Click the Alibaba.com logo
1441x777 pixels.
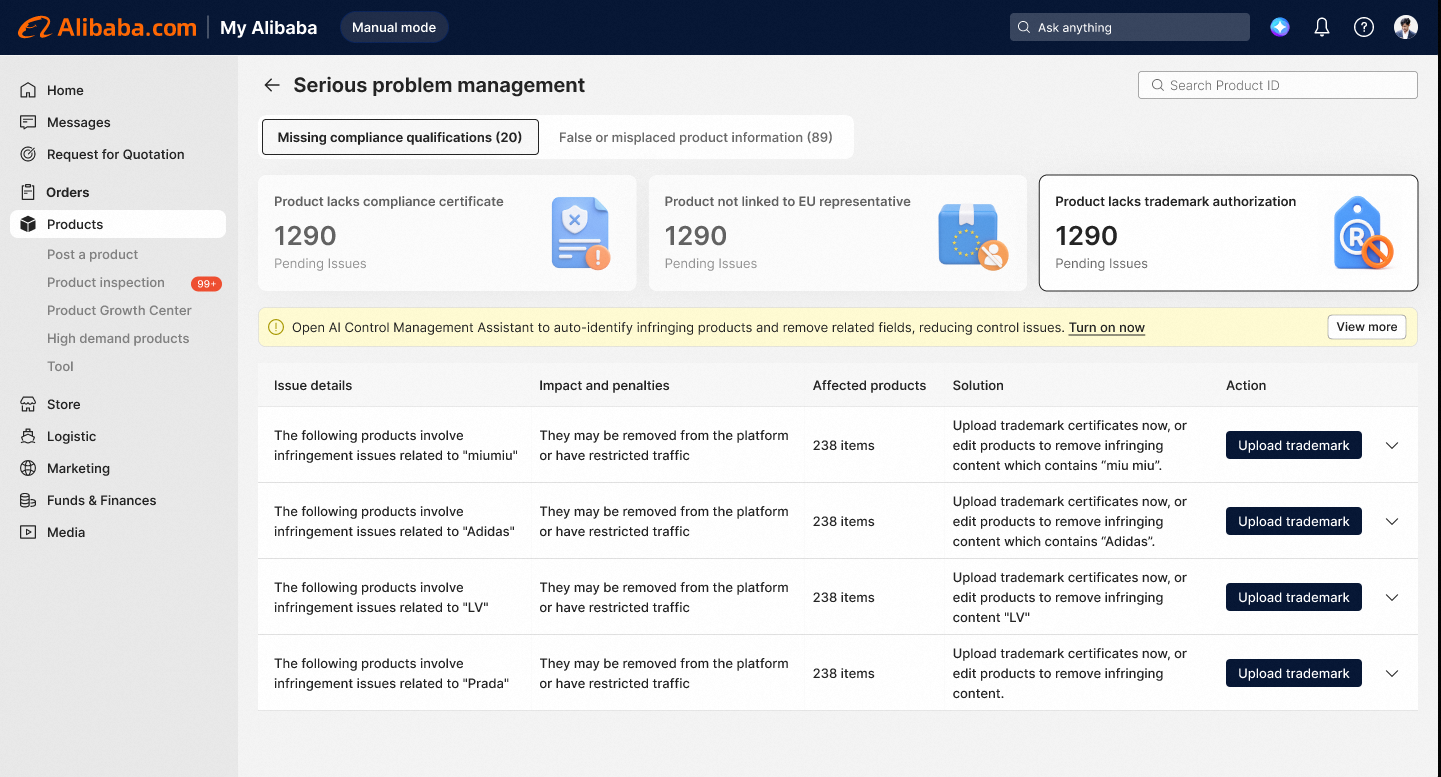(107, 27)
